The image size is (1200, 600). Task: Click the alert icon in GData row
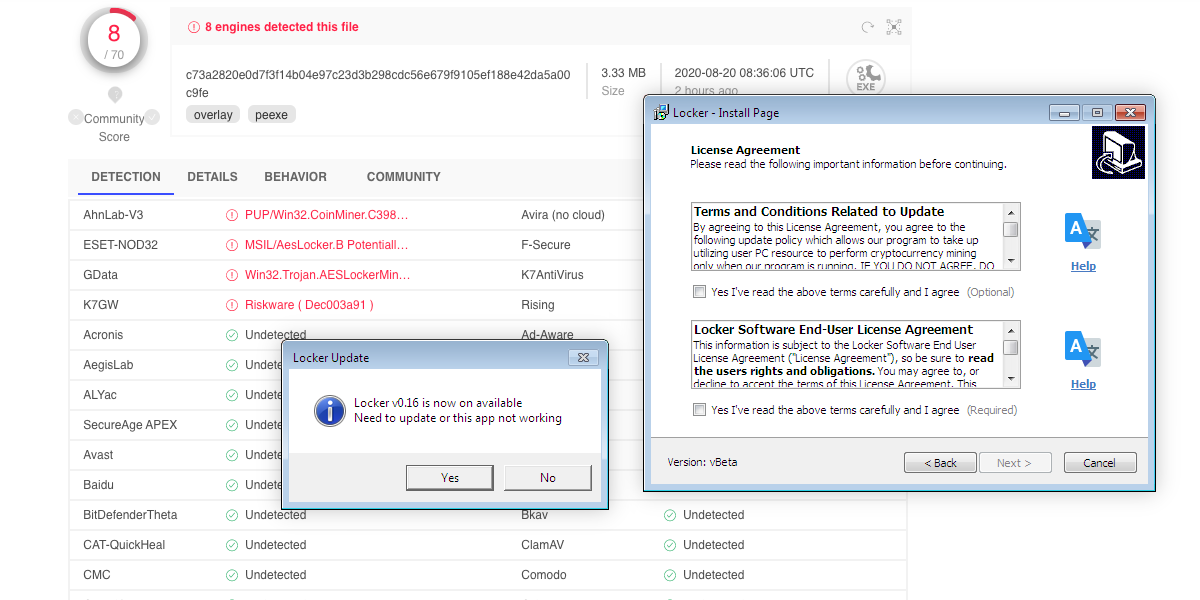click(x=232, y=275)
